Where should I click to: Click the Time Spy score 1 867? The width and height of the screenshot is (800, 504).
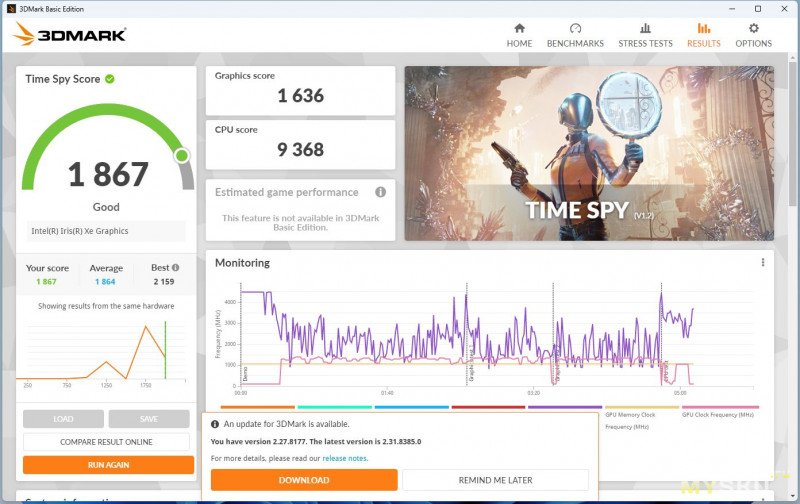(x=108, y=174)
